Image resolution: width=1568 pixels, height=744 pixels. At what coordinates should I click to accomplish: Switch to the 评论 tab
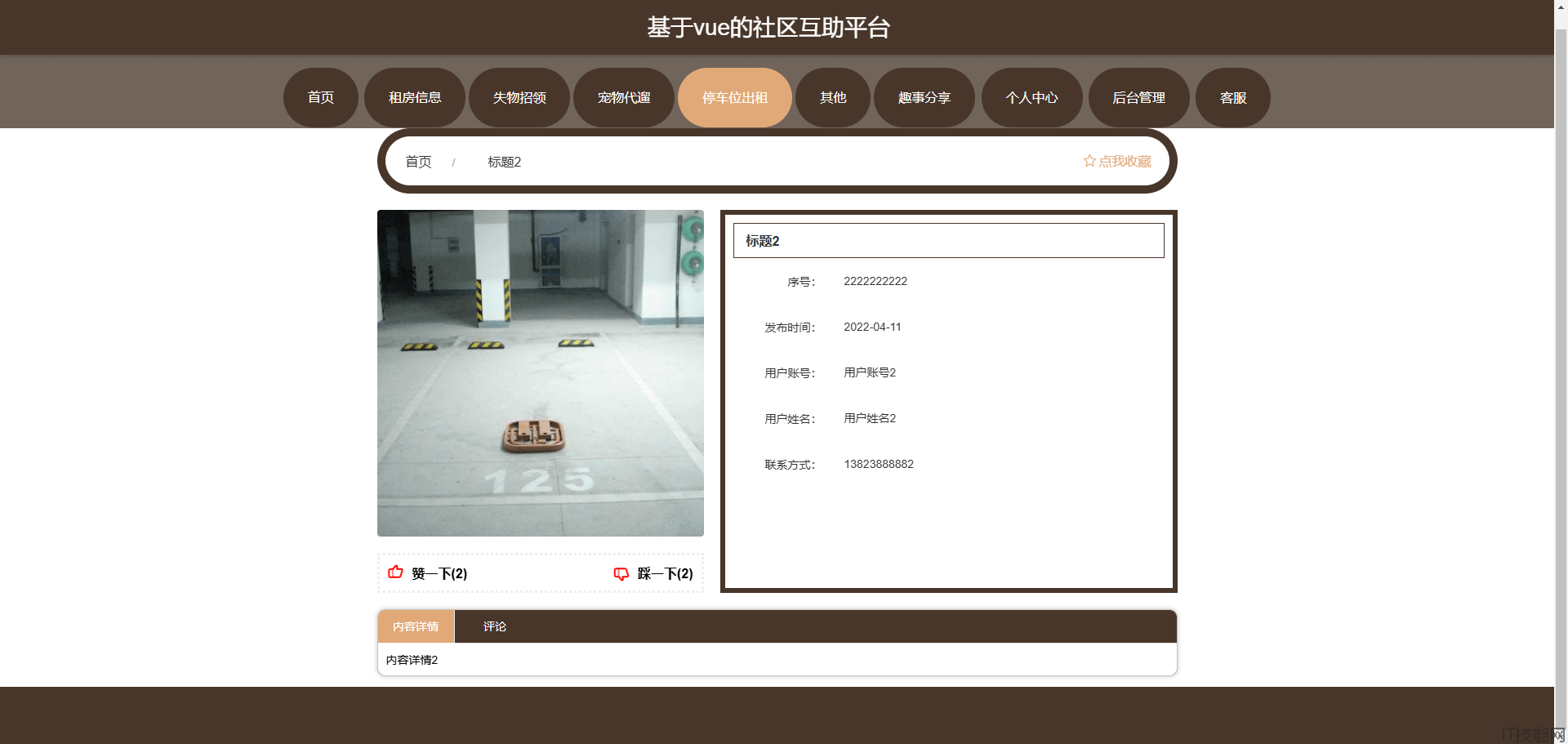click(x=495, y=626)
